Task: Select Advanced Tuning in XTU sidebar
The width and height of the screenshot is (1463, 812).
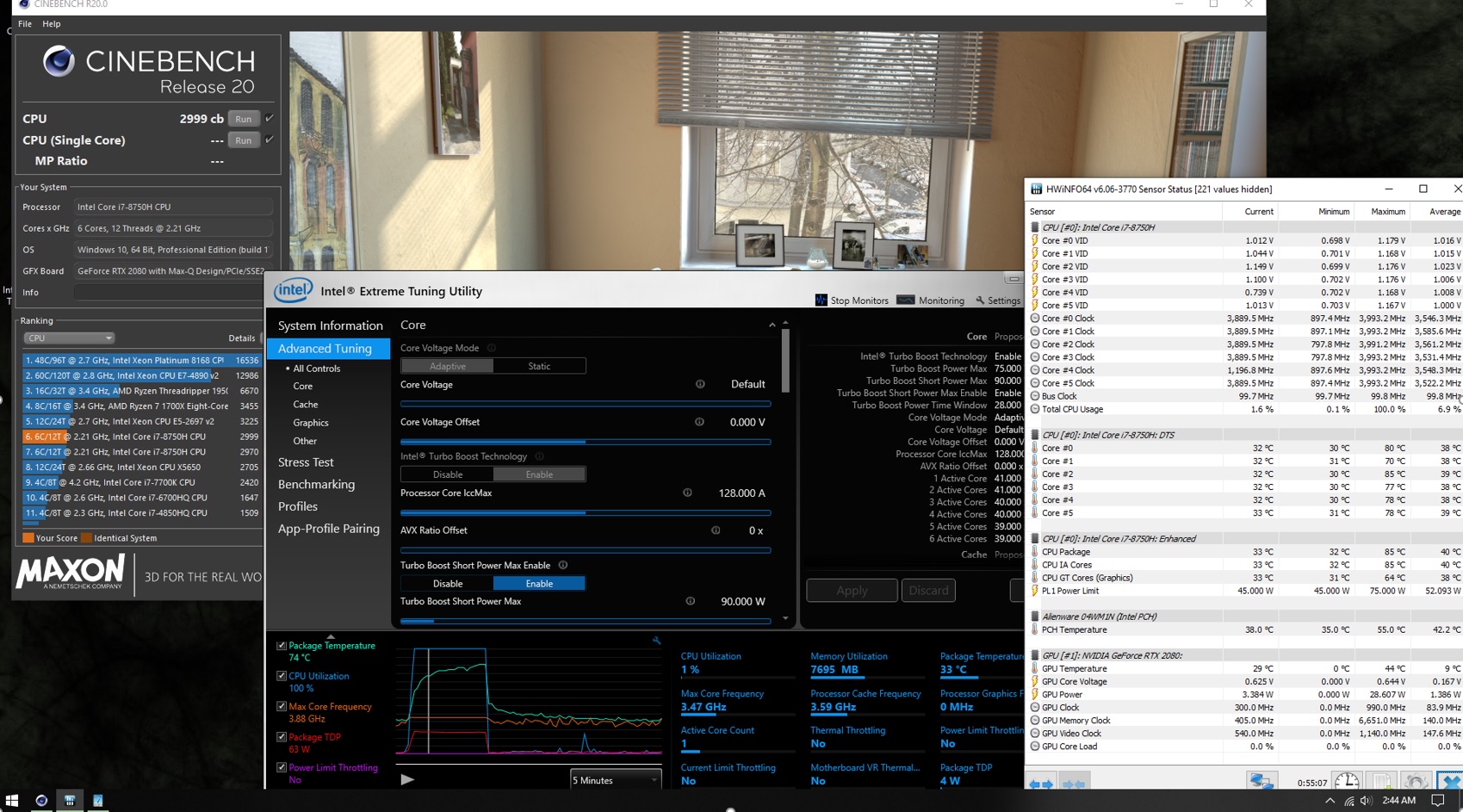Action: (328, 349)
